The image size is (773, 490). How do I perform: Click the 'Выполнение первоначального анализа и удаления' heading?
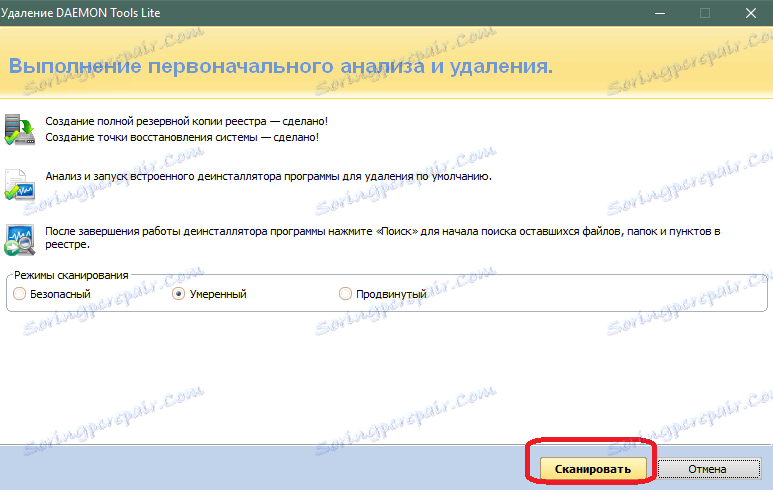click(x=281, y=66)
